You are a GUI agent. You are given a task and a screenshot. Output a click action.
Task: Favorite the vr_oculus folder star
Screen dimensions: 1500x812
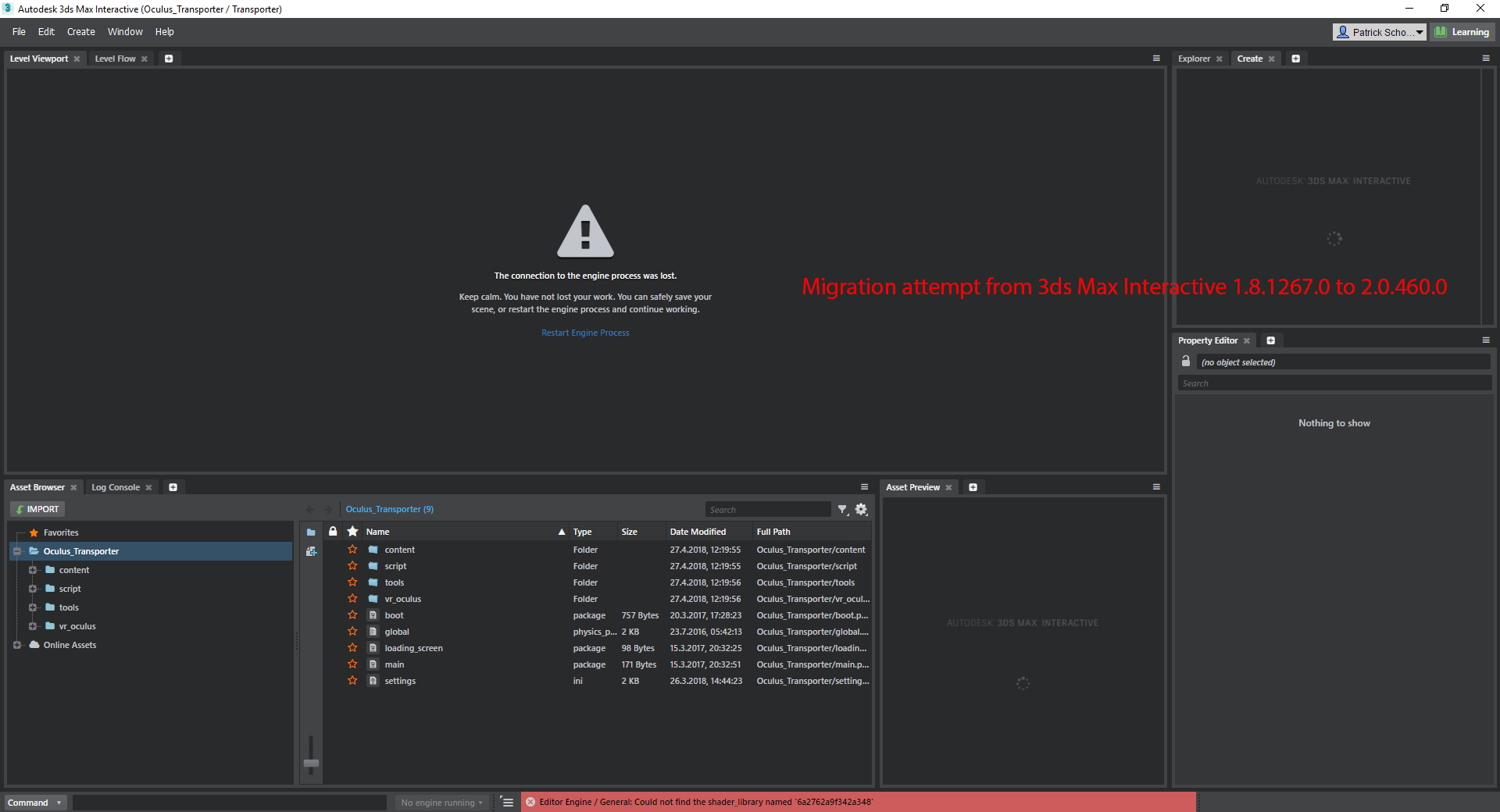click(x=352, y=599)
